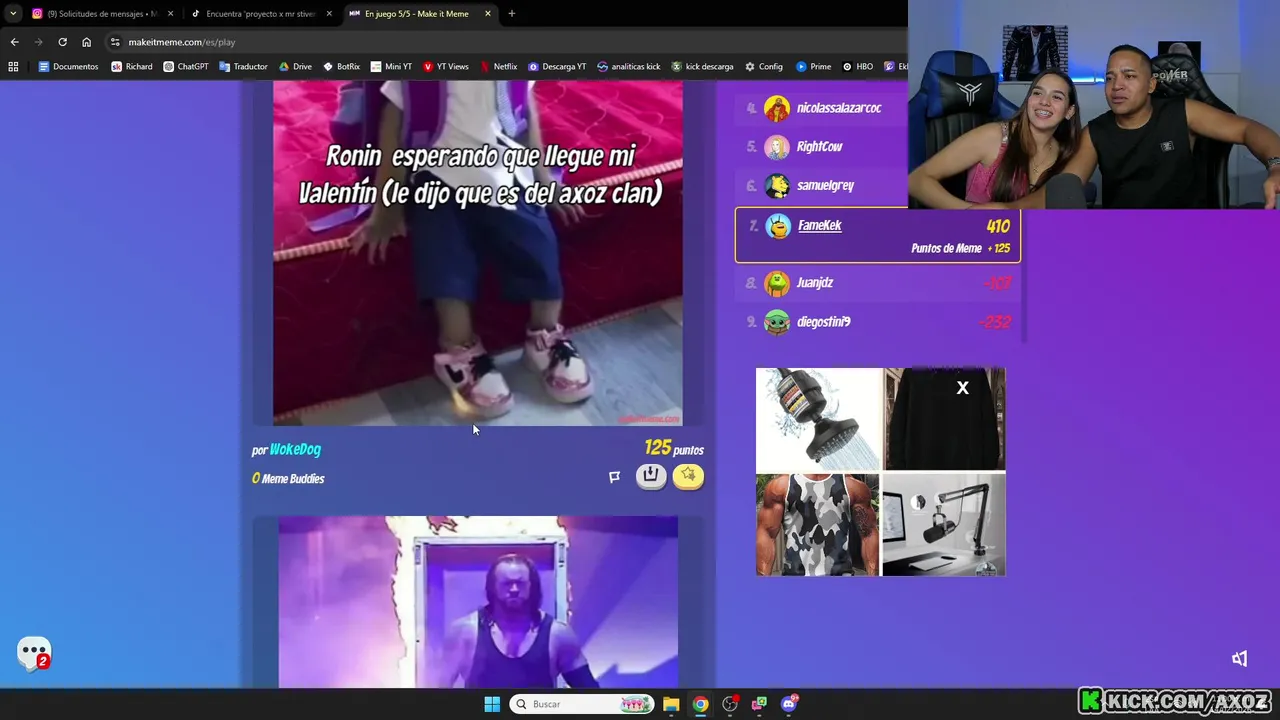
Task: Favorite WokeDog's meme with star button
Action: click(688, 476)
